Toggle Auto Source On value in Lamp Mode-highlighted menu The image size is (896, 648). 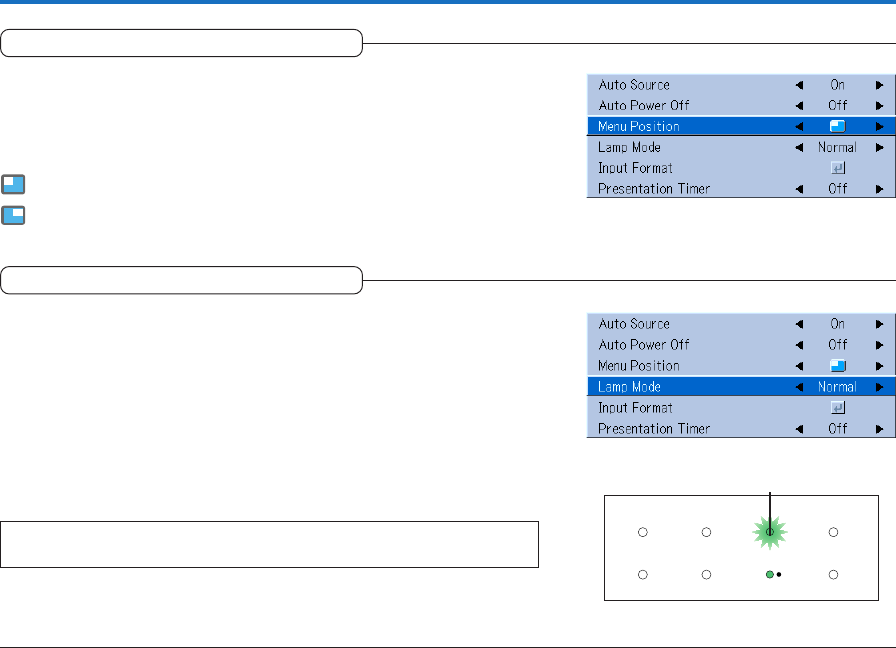point(837,324)
